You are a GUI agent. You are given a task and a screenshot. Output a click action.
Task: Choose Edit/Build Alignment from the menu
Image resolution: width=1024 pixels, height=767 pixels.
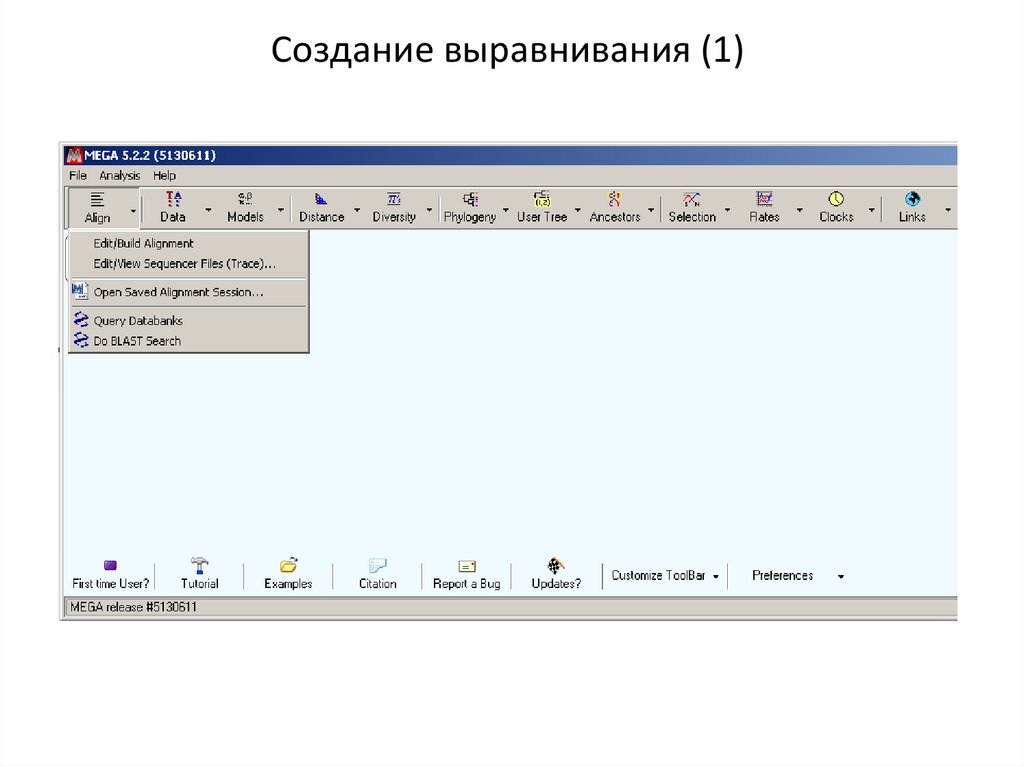tap(143, 243)
